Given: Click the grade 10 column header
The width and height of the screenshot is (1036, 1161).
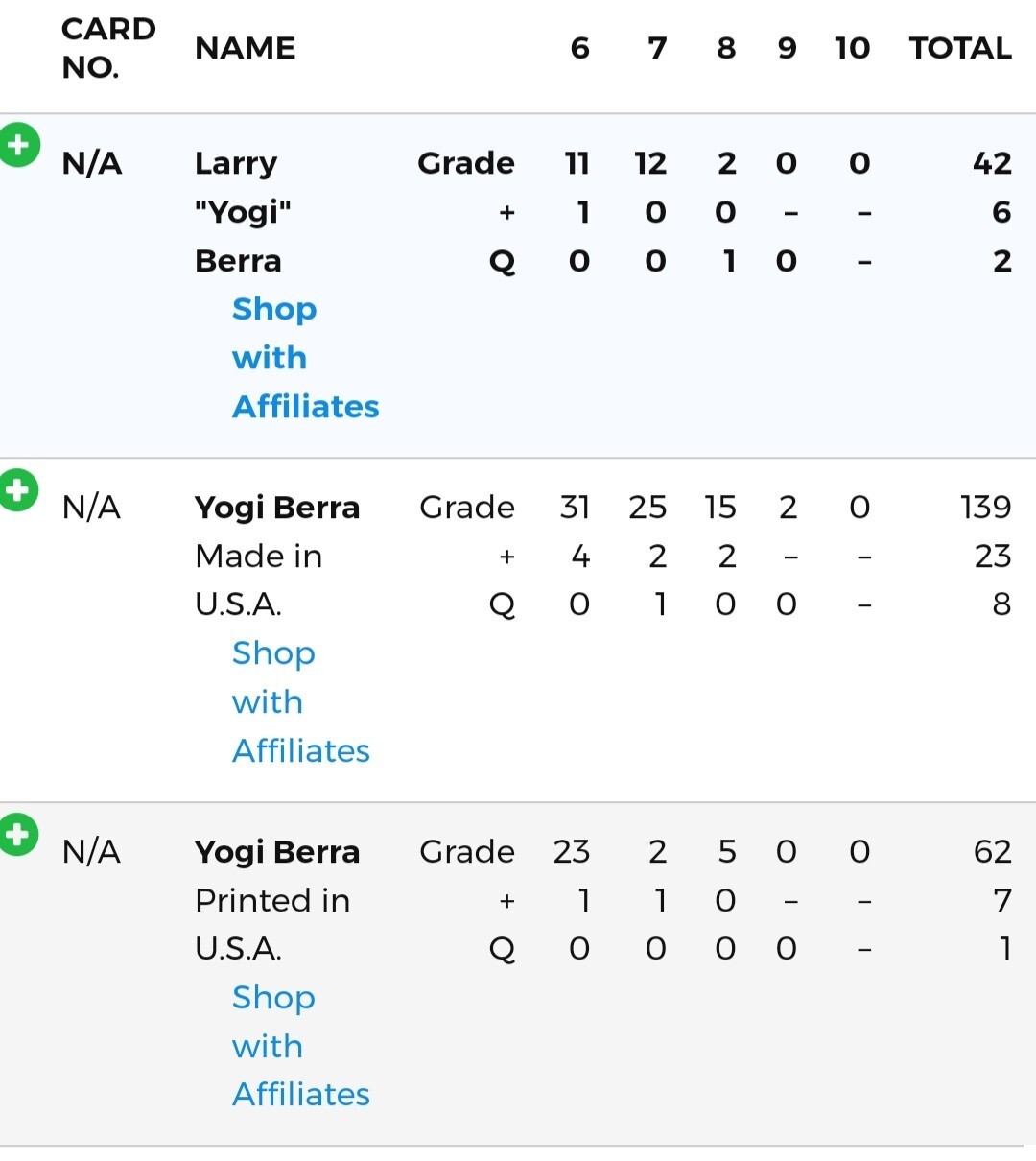Looking at the screenshot, I should pos(852,48).
